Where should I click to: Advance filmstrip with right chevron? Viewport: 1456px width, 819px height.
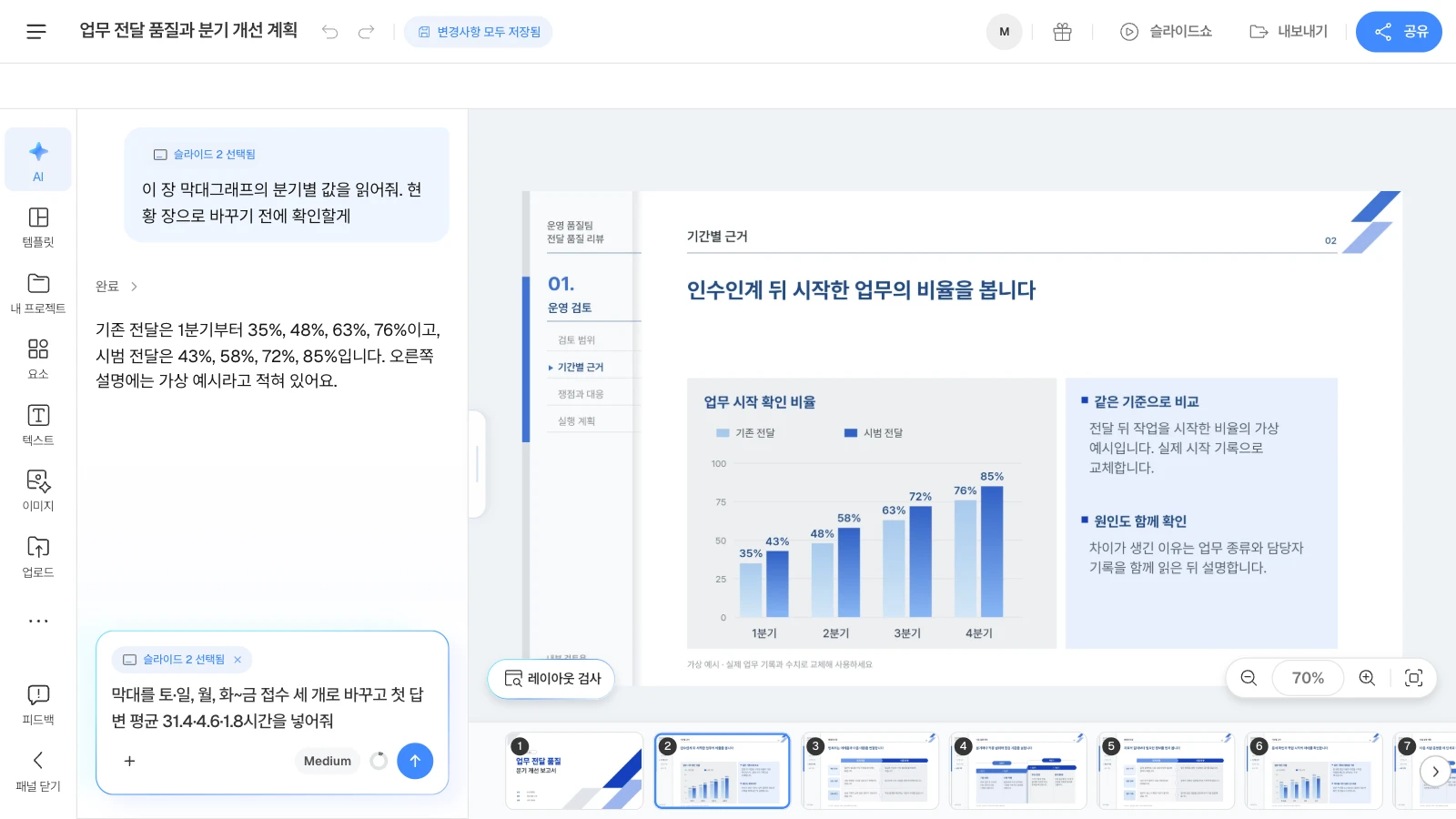1435,772
